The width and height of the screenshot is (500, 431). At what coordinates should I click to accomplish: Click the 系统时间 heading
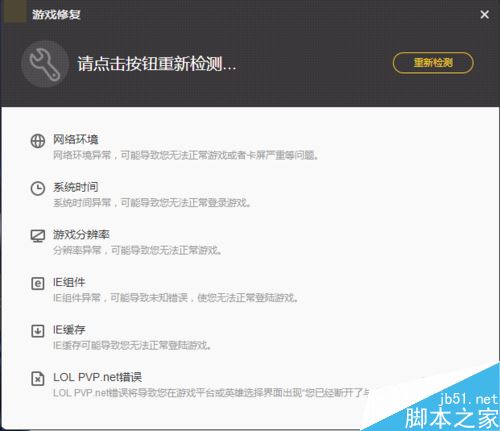point(76,187)
